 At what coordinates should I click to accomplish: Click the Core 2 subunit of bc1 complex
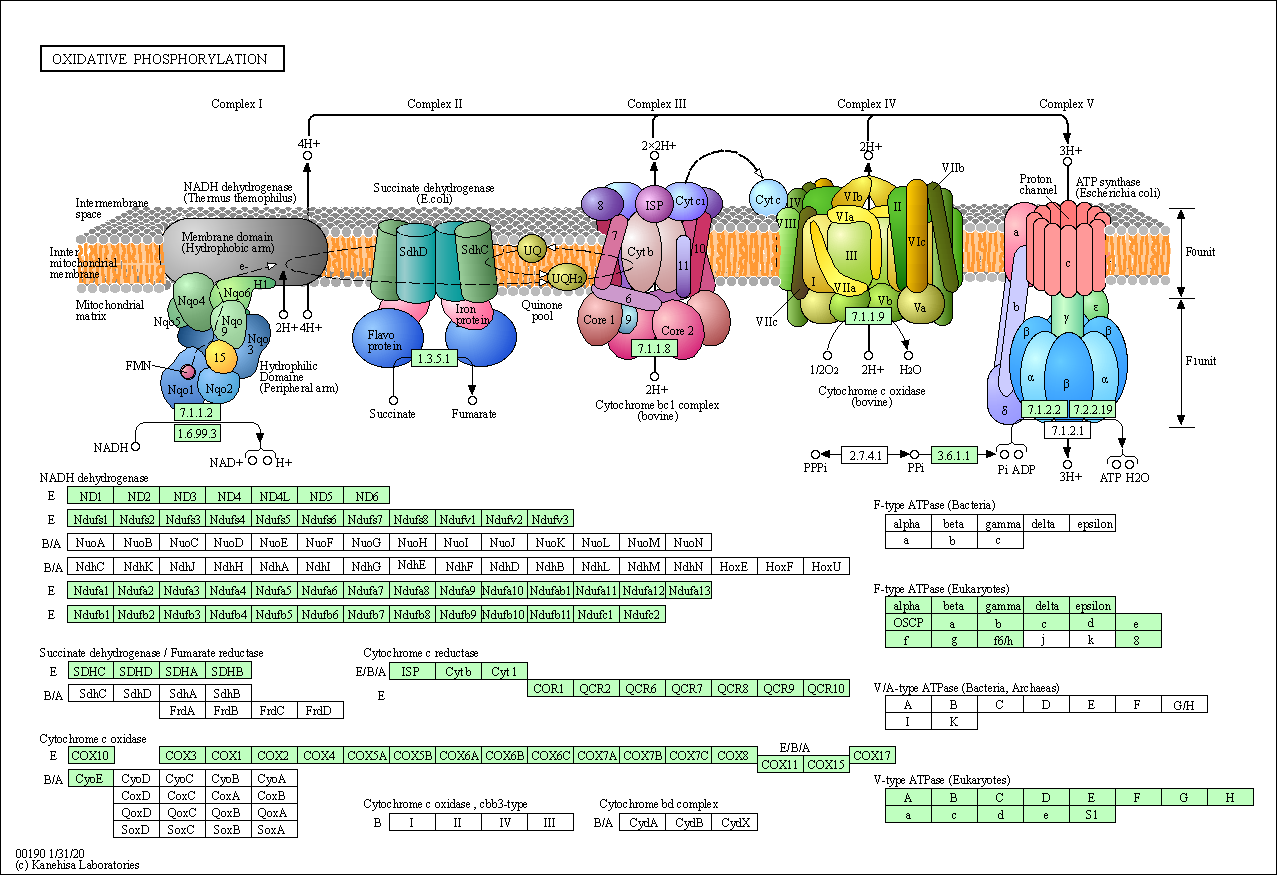(678, 331)
